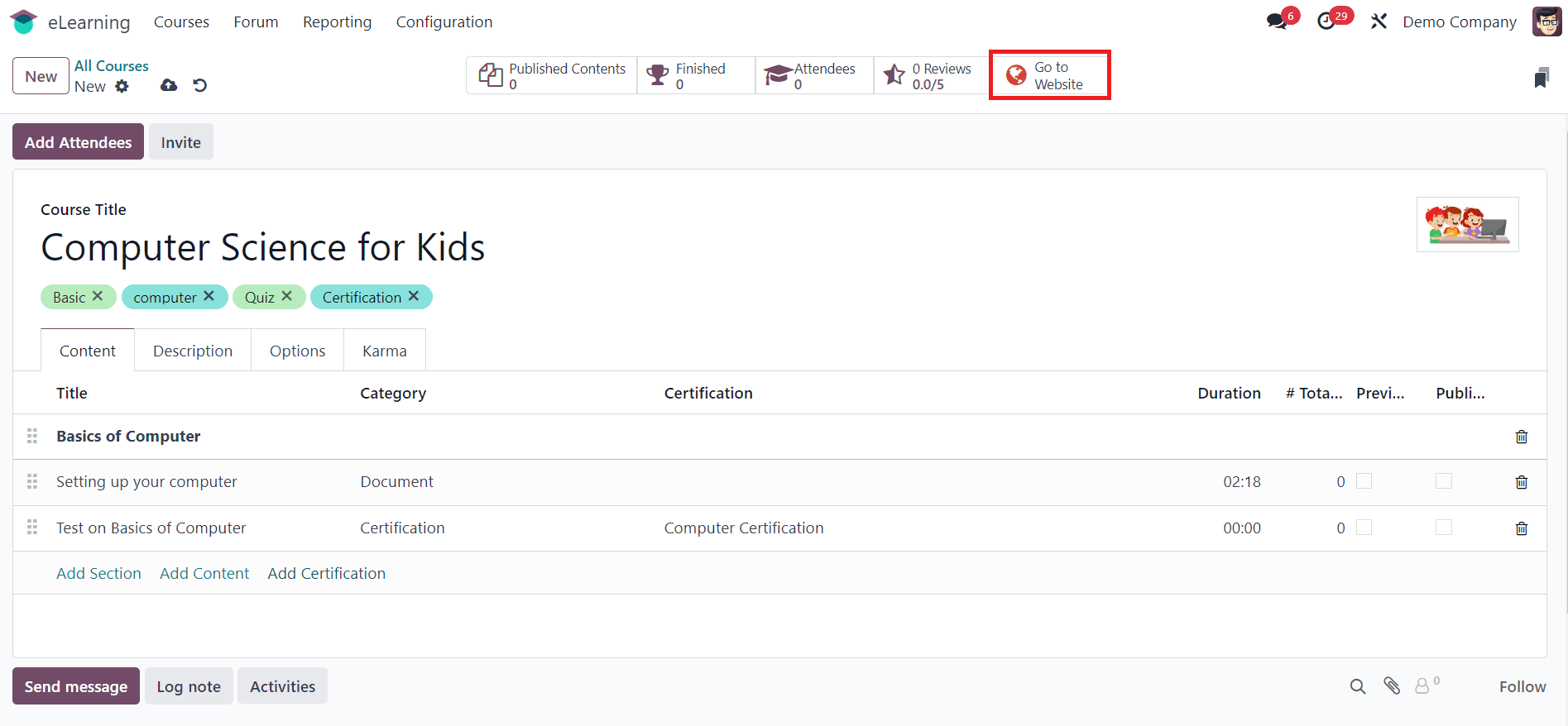Image resolution: width=1568 pixels, height=726 pixels.
Task: Click the 02:18 duration value
Action: pos(1242,481)
